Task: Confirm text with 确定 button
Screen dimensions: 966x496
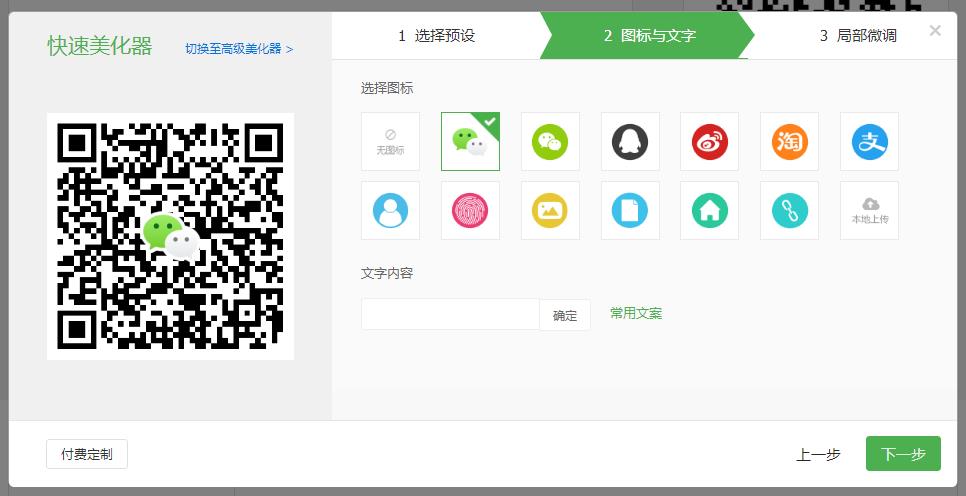Action: click(565, 315)
